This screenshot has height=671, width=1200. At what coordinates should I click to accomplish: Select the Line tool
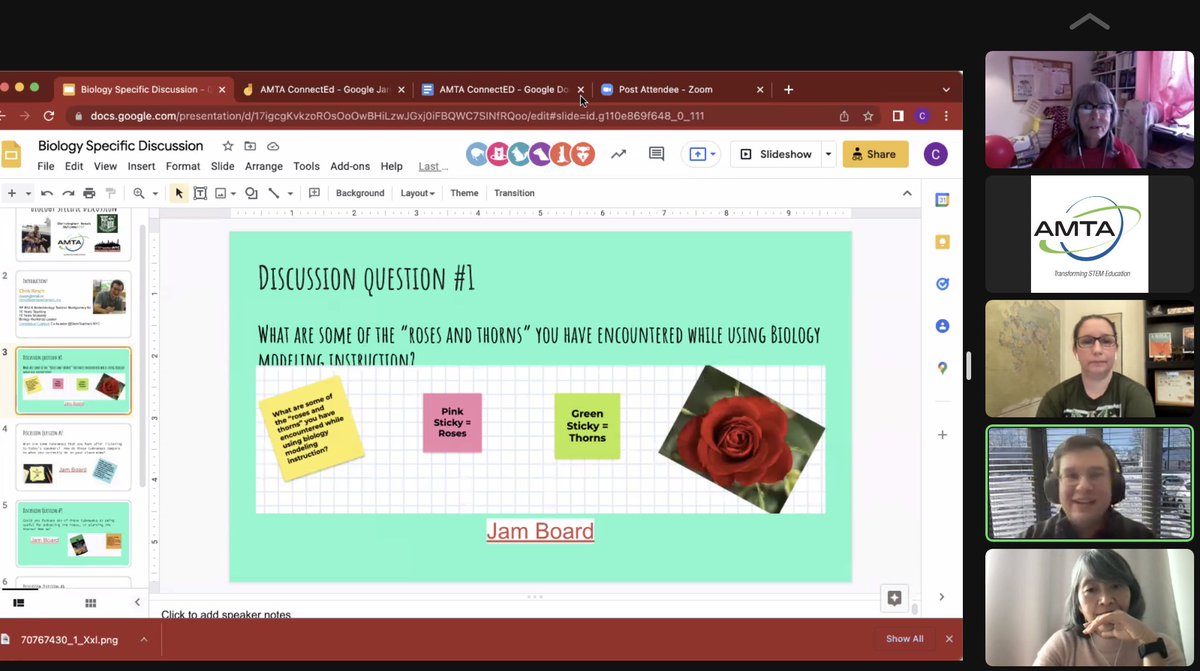click(x=273, y=192)
